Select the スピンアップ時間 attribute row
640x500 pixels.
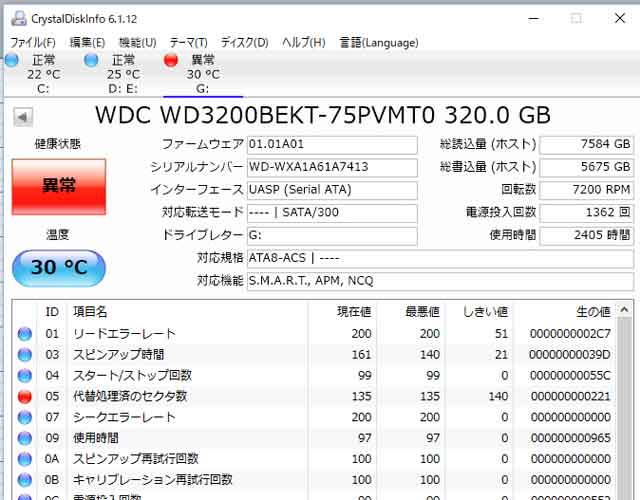(314, 355)
